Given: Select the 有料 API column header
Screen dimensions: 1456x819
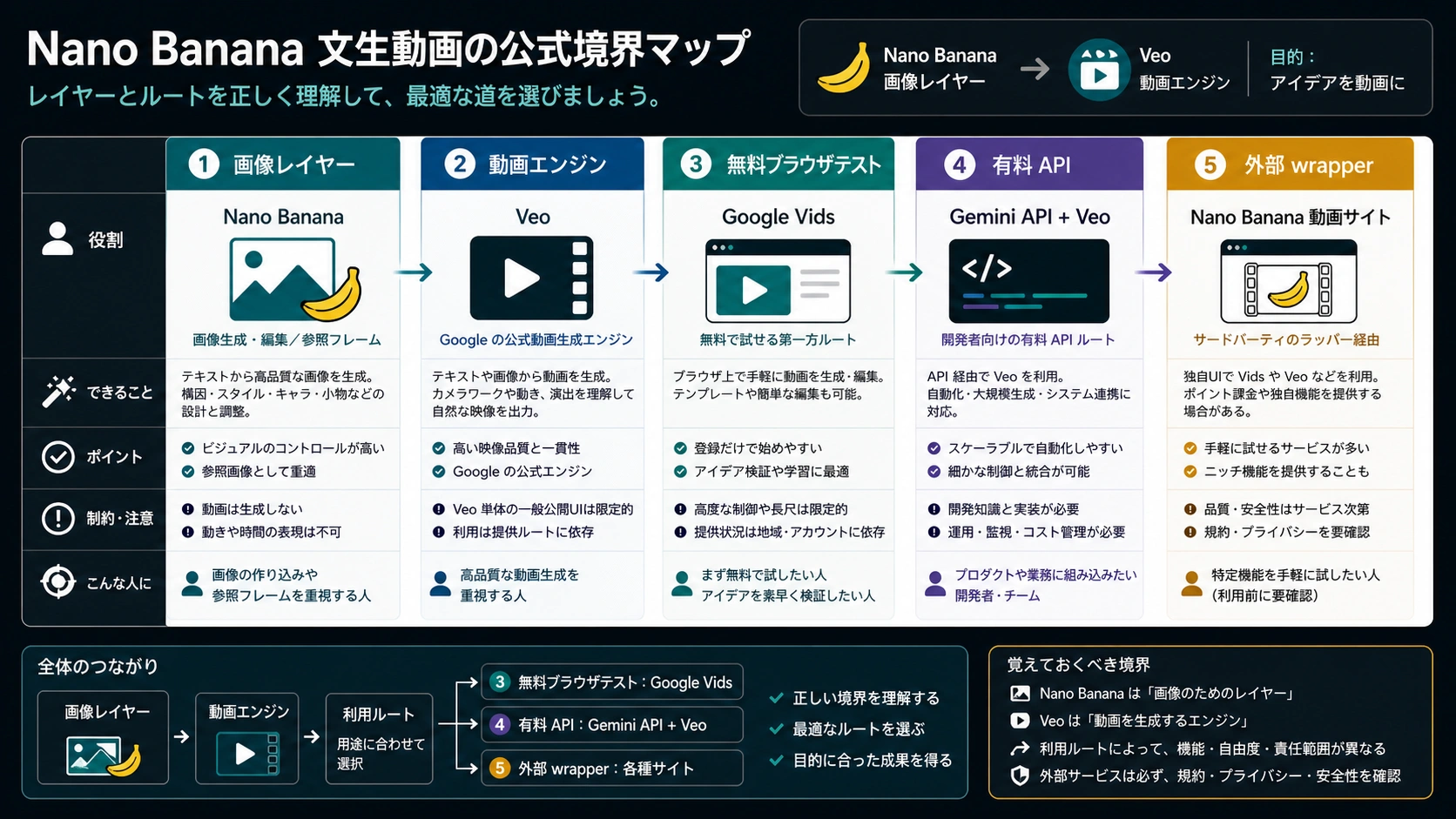Looking at the screenshot, I should (1029, 164).
